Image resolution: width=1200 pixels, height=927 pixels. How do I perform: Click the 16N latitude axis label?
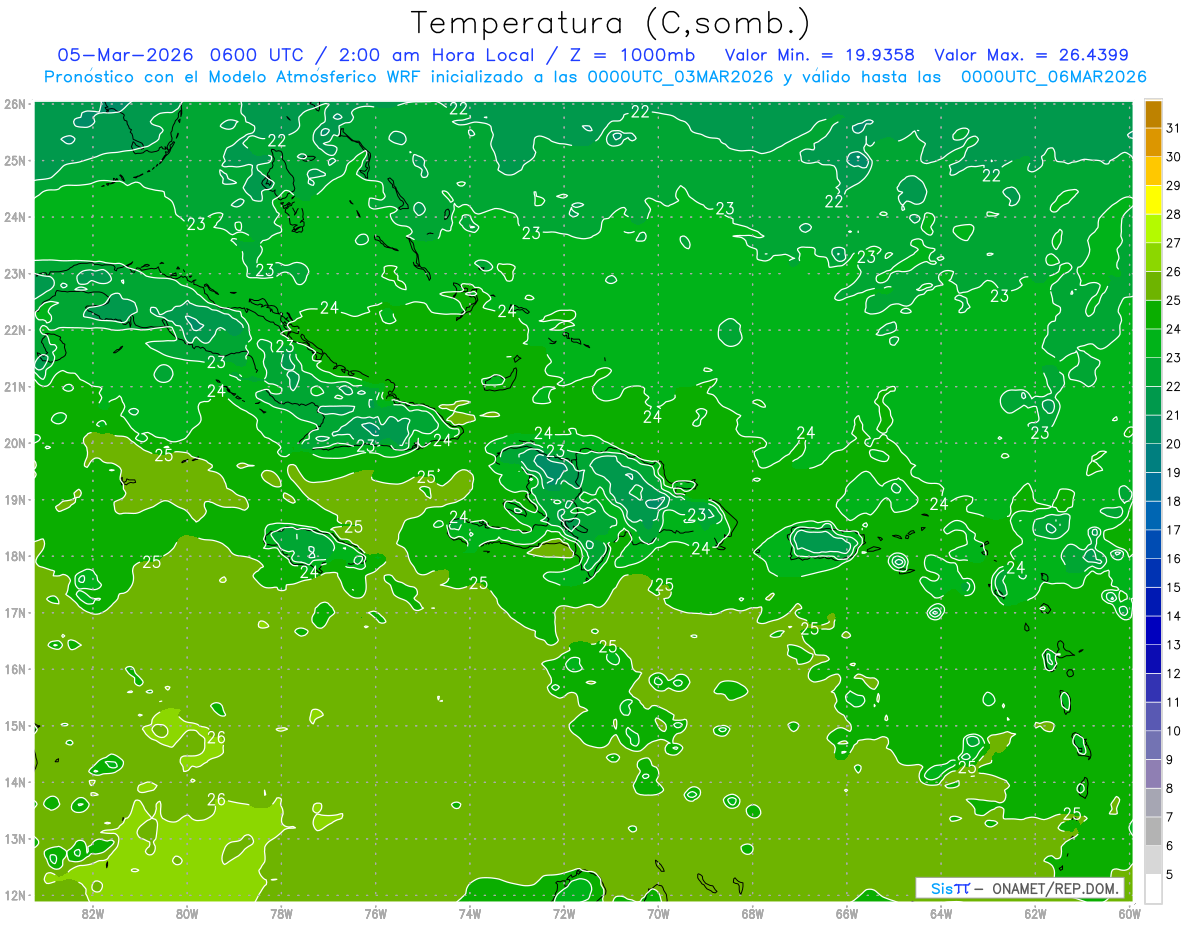tap(15, 669)
